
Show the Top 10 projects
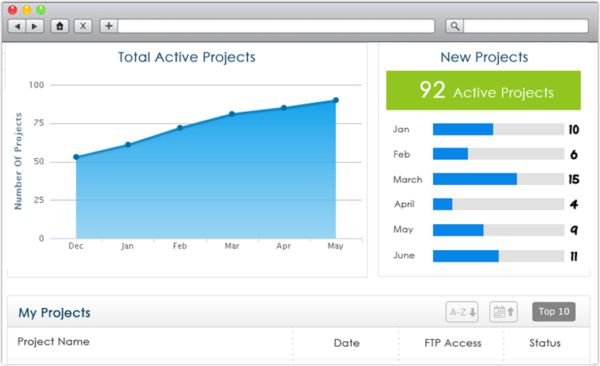554,312
